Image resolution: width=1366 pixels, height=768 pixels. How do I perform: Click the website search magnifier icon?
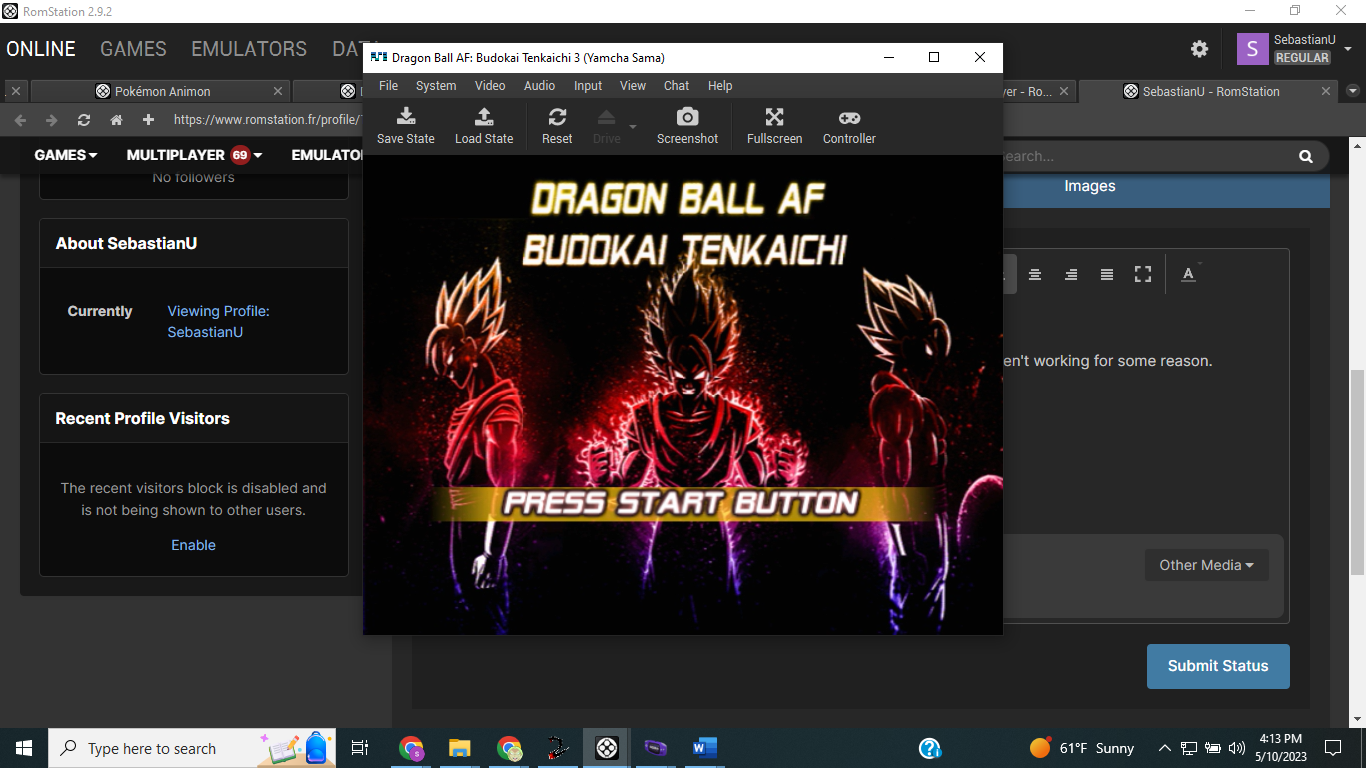(x=1305, y=156)
